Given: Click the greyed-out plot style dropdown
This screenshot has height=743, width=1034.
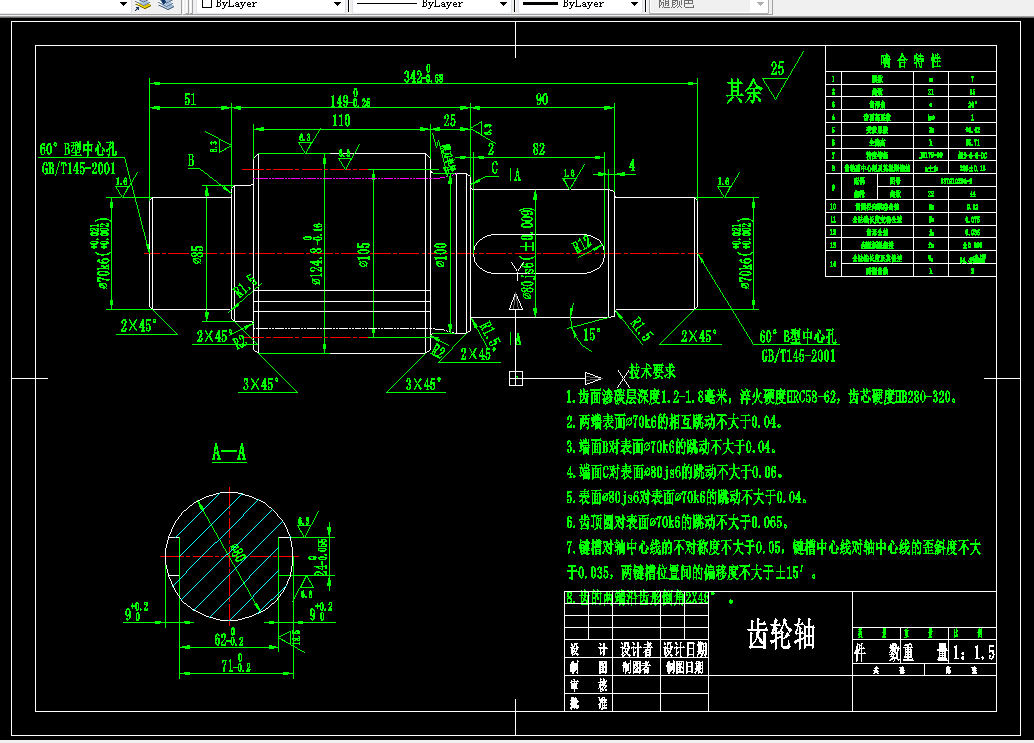Looking at the screenshot, I should pos(709,4).
